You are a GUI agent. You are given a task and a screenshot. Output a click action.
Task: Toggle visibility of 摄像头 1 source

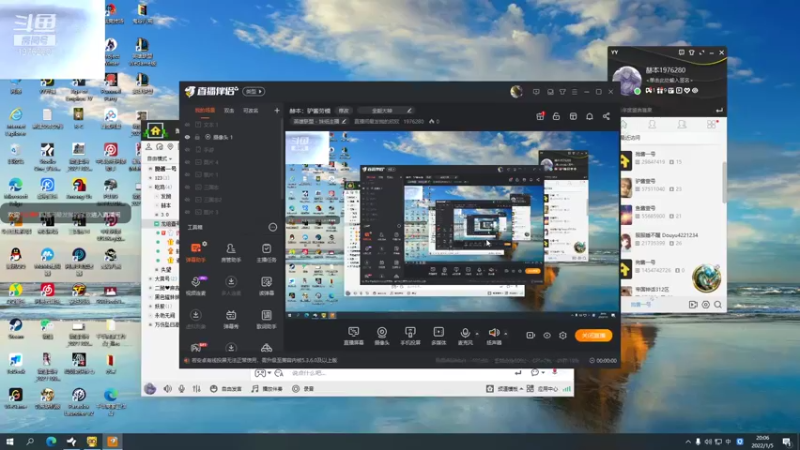[187, 137]
